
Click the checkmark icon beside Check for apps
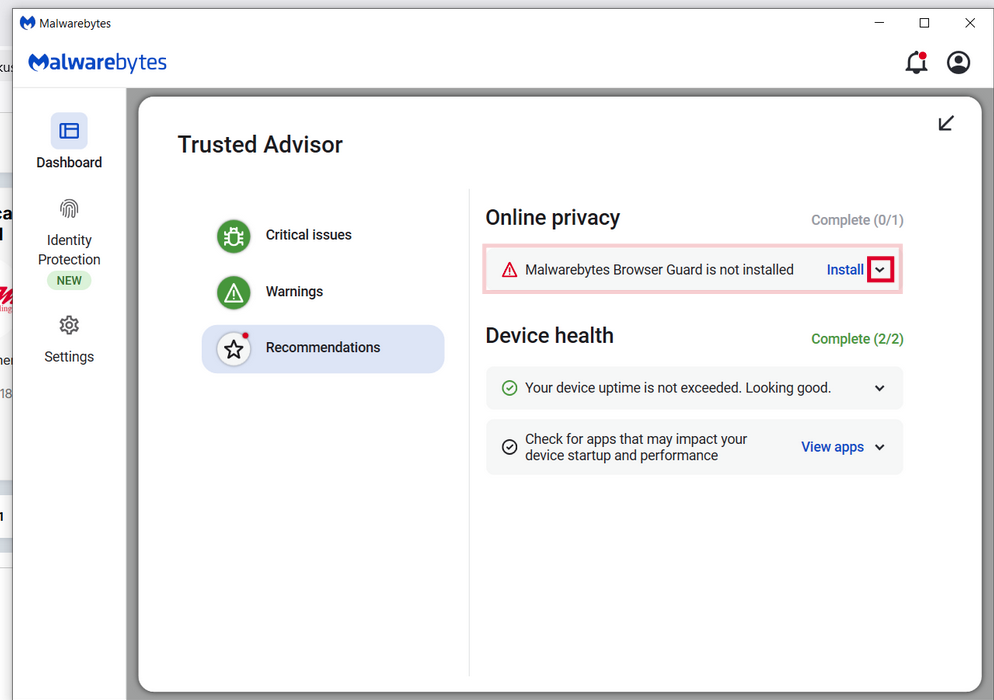point(509,447)
